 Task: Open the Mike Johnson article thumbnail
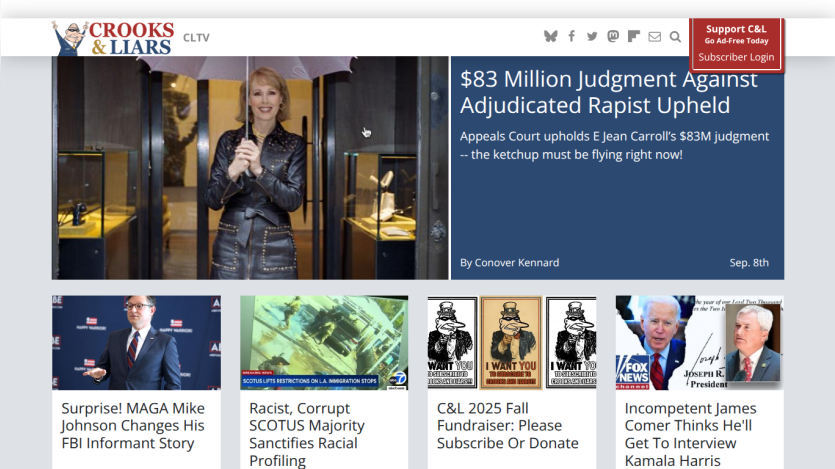coord(136,343)
